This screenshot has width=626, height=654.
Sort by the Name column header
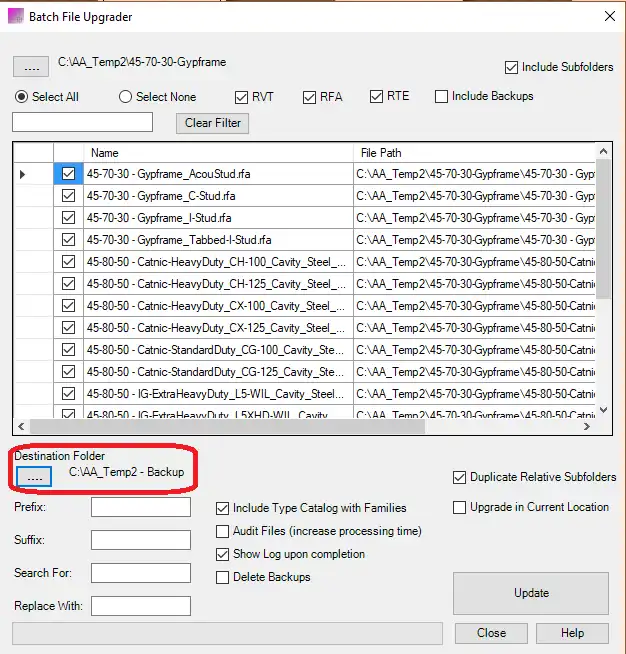218,153
